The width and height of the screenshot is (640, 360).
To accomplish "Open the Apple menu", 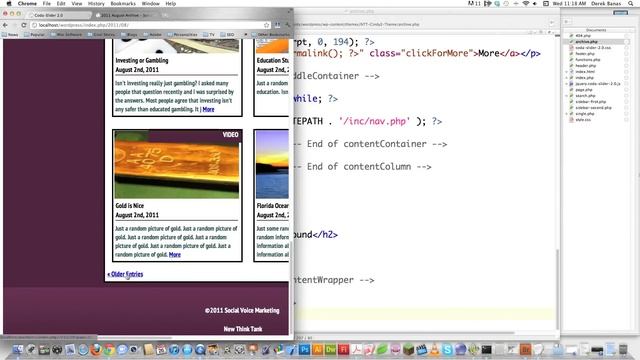I will tap(9, 3).
